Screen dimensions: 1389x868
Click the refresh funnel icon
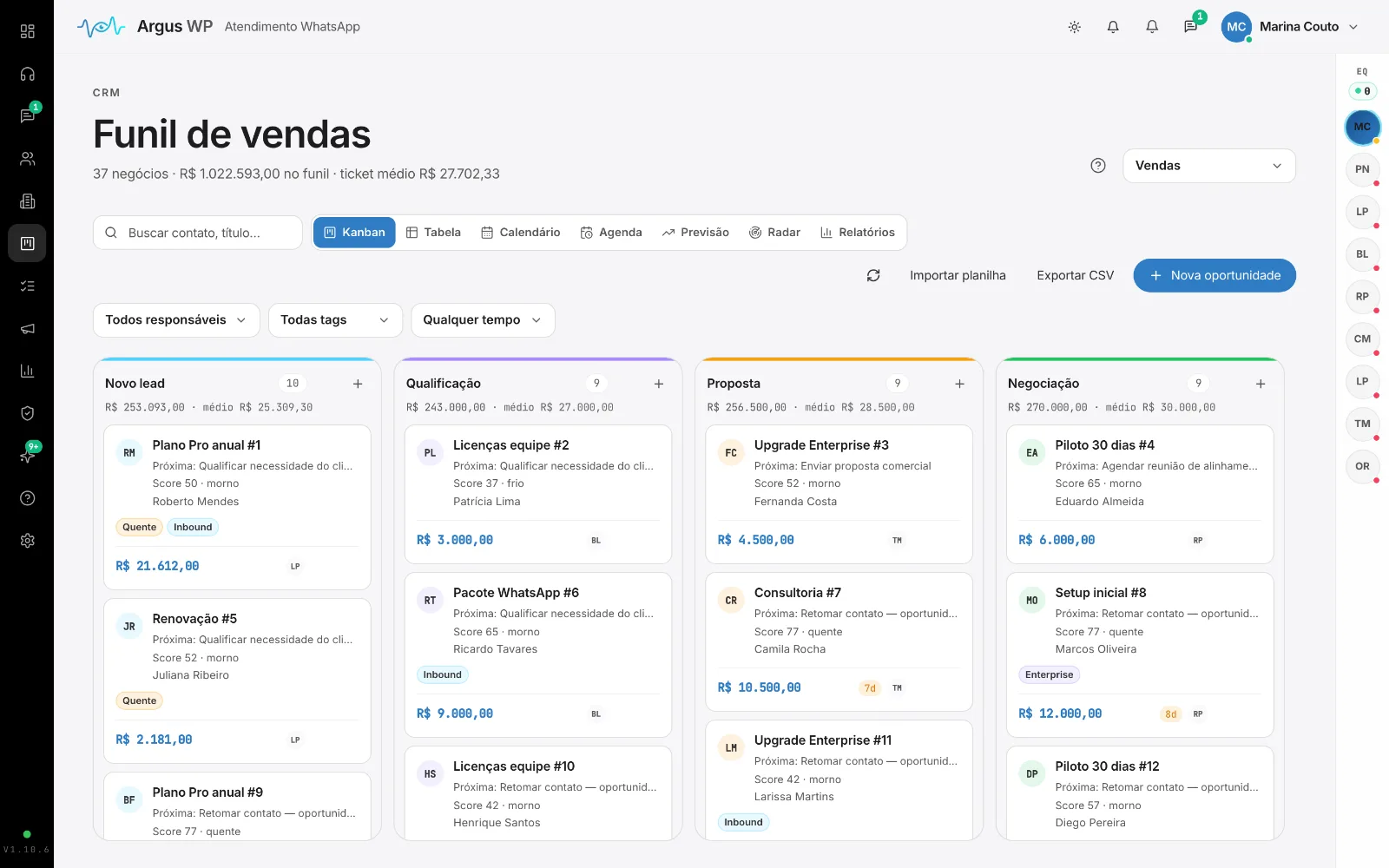(873, 275)
